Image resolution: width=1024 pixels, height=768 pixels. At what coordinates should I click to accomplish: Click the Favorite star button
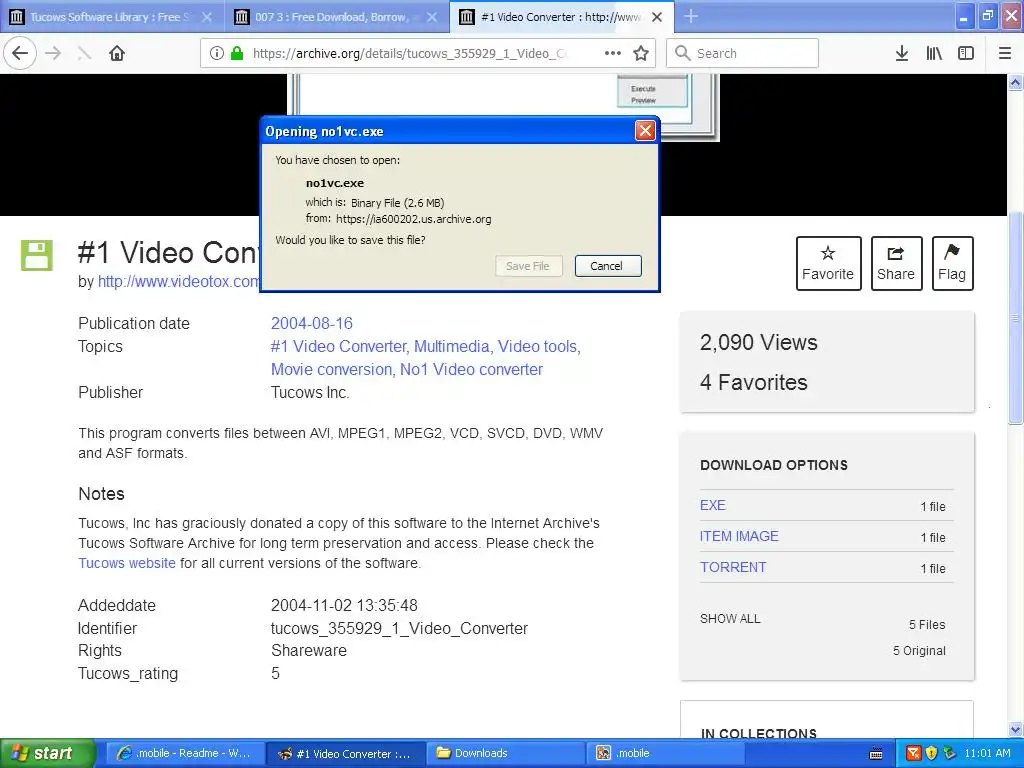828,263
